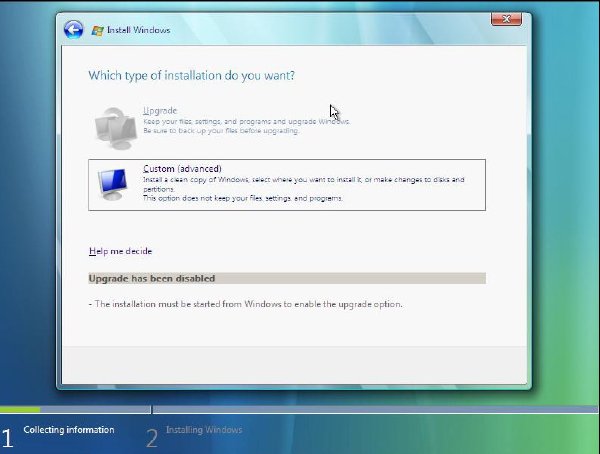Click 'Keep your files, settings, and programs' description

(x=246, y=121)
